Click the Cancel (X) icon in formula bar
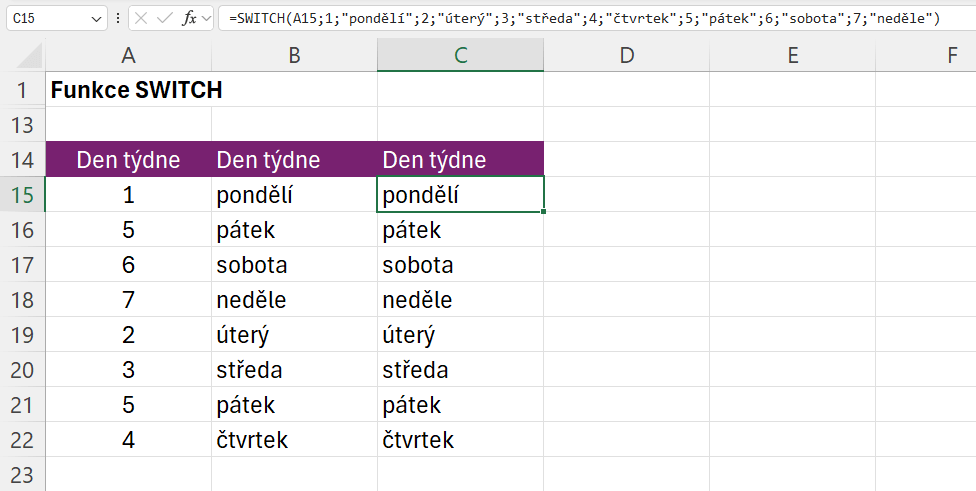The height and width of the screenshot is (491, 976). click(142, 18)
